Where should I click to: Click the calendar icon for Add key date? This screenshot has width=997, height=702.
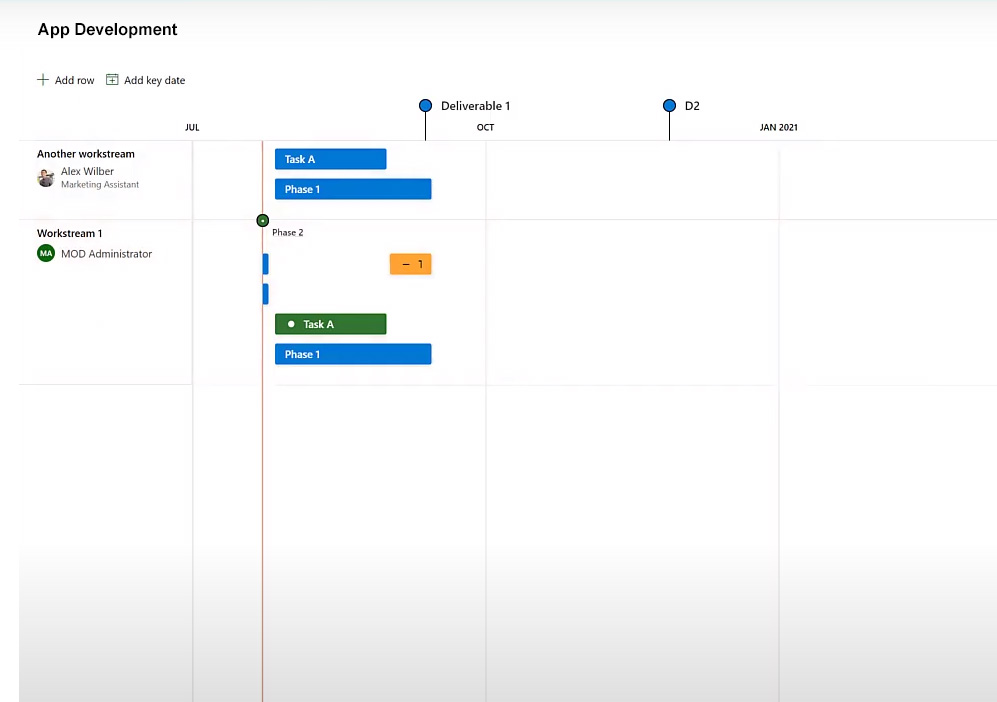pyautogui.click(x=113, y=80)
